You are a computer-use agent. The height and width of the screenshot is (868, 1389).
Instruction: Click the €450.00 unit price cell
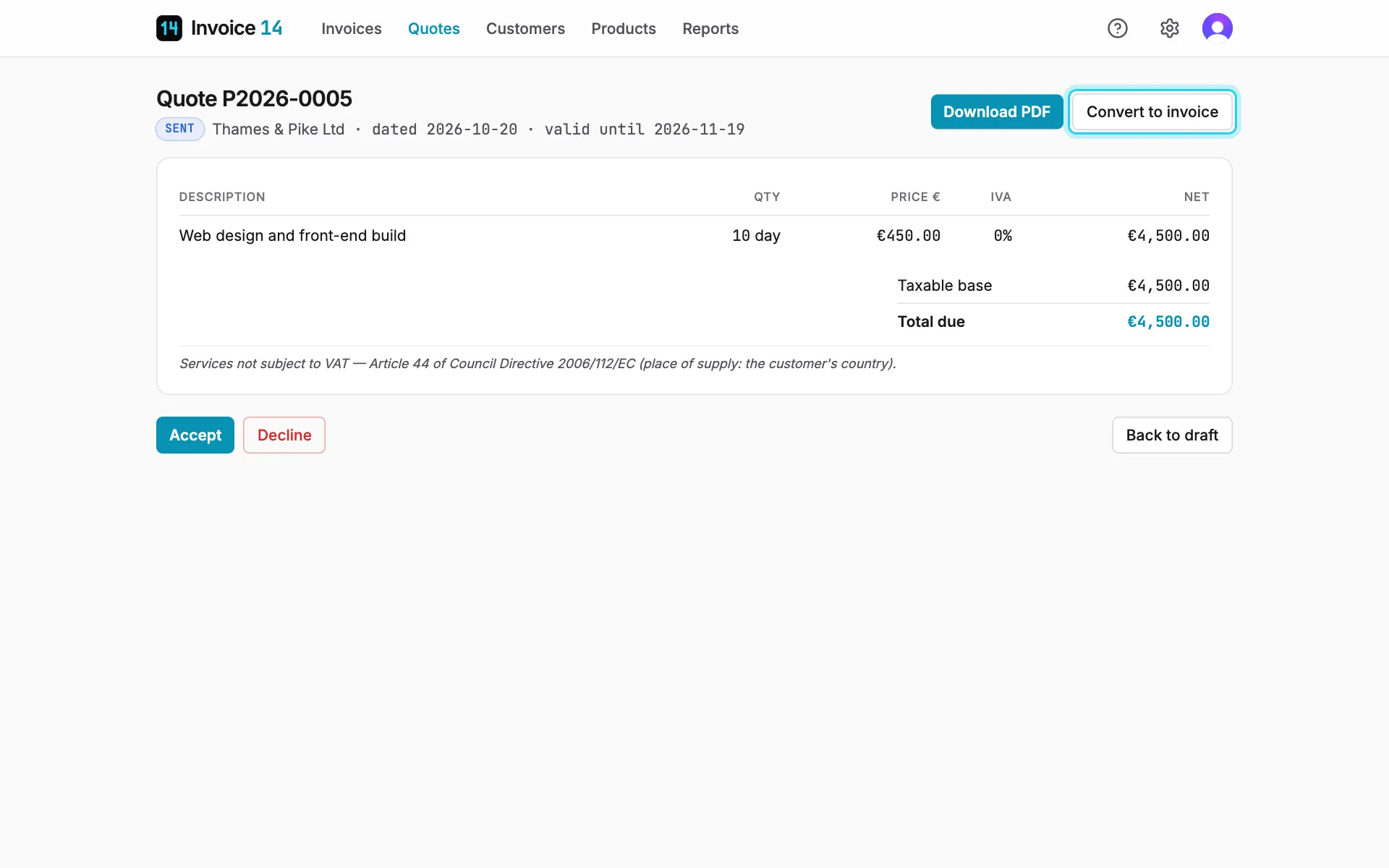909,236
